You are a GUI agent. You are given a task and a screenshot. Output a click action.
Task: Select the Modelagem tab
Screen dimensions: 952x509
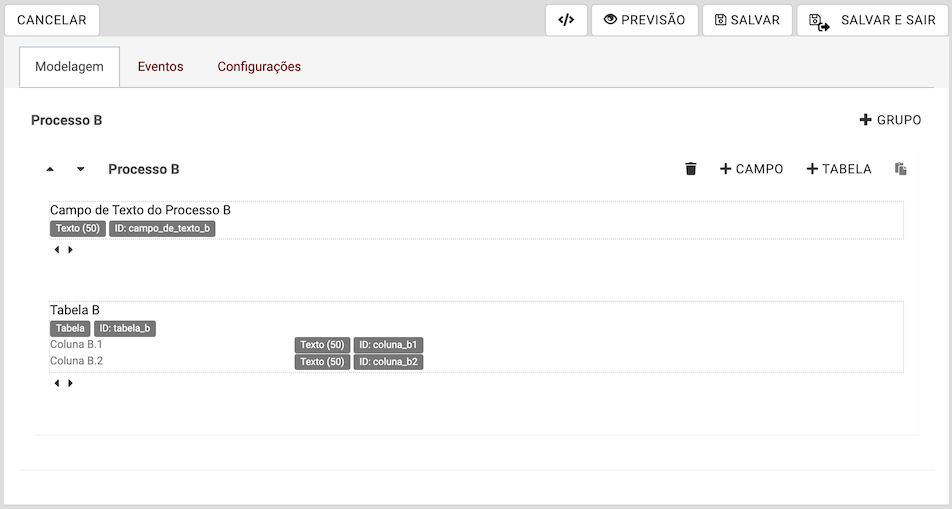[69, 67]
